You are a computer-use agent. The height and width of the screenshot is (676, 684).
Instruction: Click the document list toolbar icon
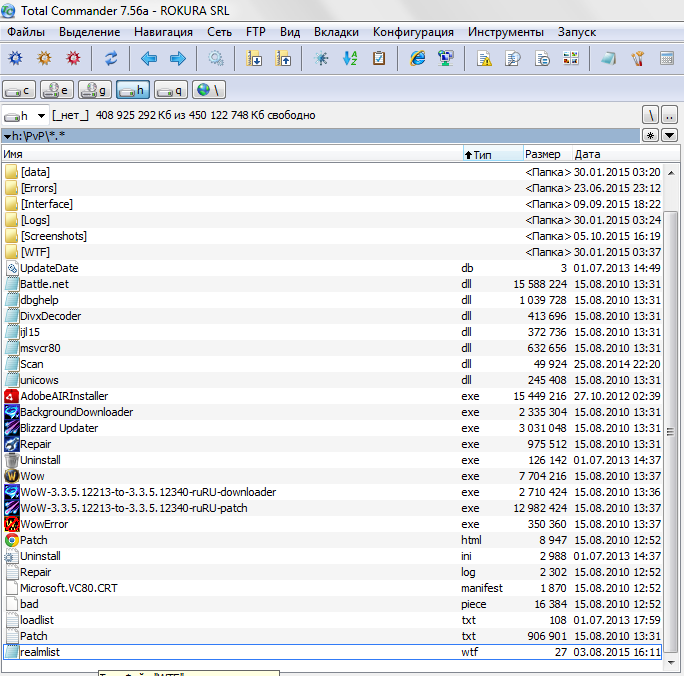[x=542, y=58]
